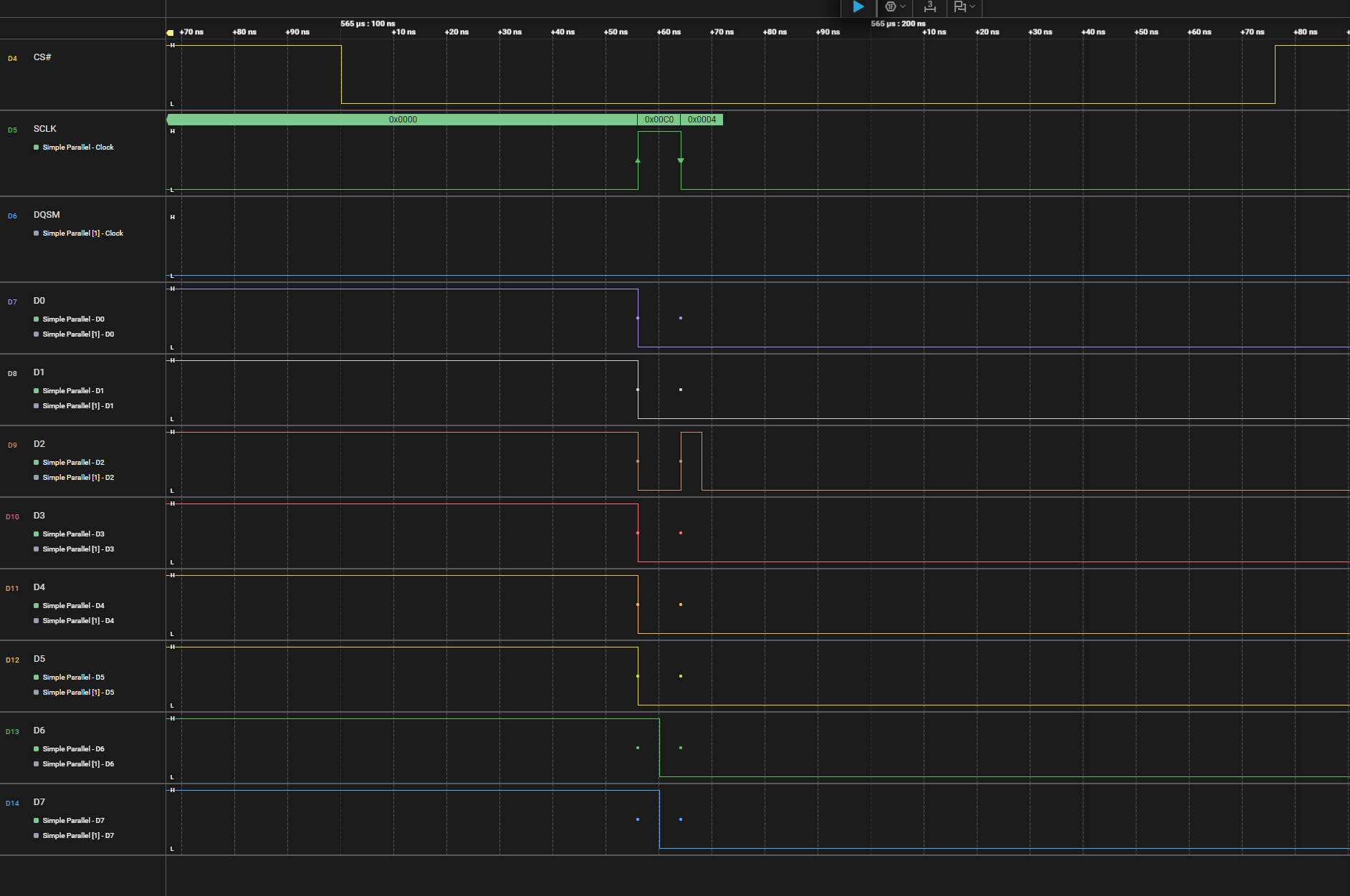Click the blue D6 channel id beside DQSM

(12, 216)
